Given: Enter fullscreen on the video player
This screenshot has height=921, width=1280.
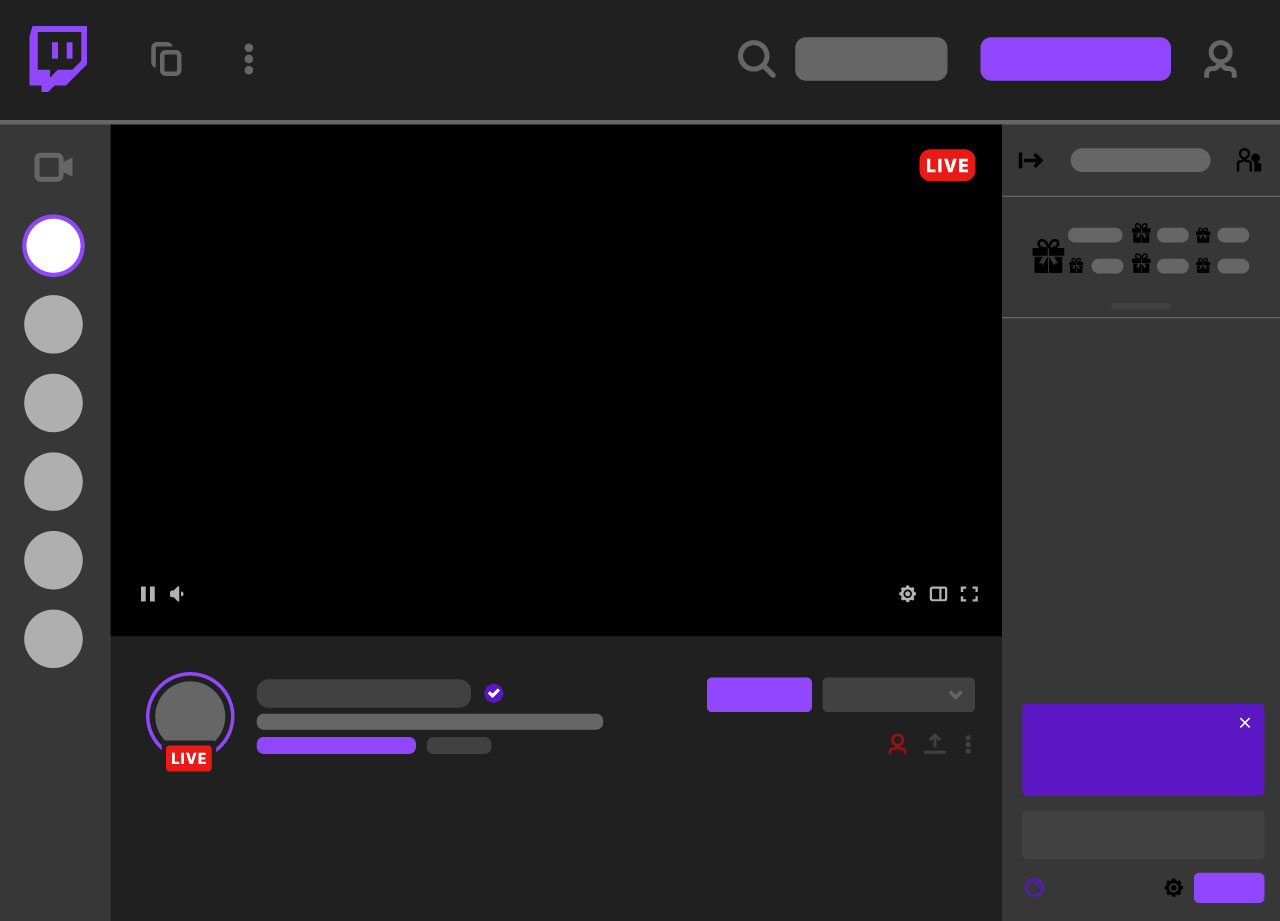Looking at the screenshot, I should (x=969, y=594).
